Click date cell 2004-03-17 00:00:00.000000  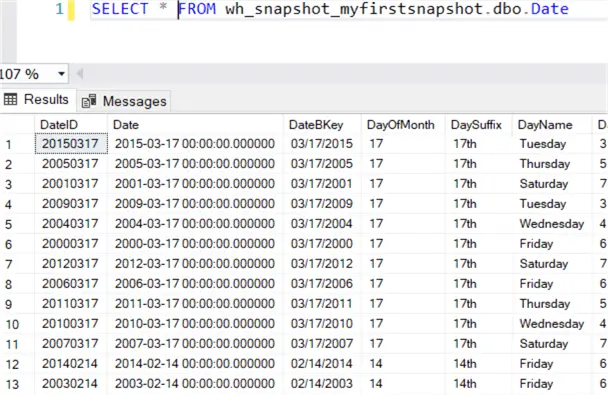click(x=196, y=224)
